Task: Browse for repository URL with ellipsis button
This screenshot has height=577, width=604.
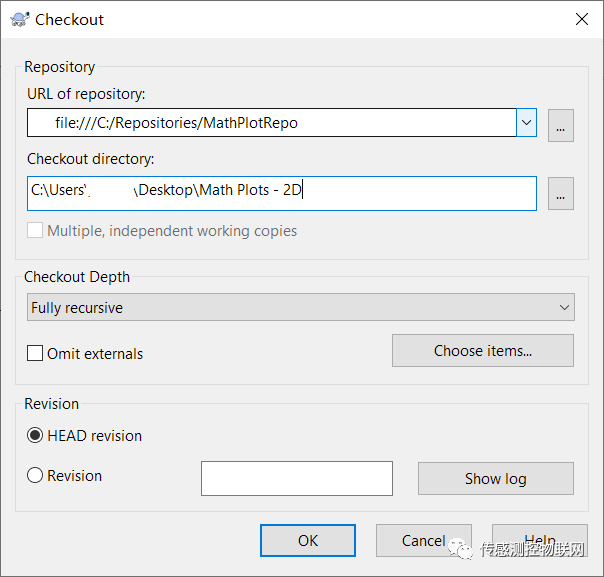Action: (x=560, y=125)
